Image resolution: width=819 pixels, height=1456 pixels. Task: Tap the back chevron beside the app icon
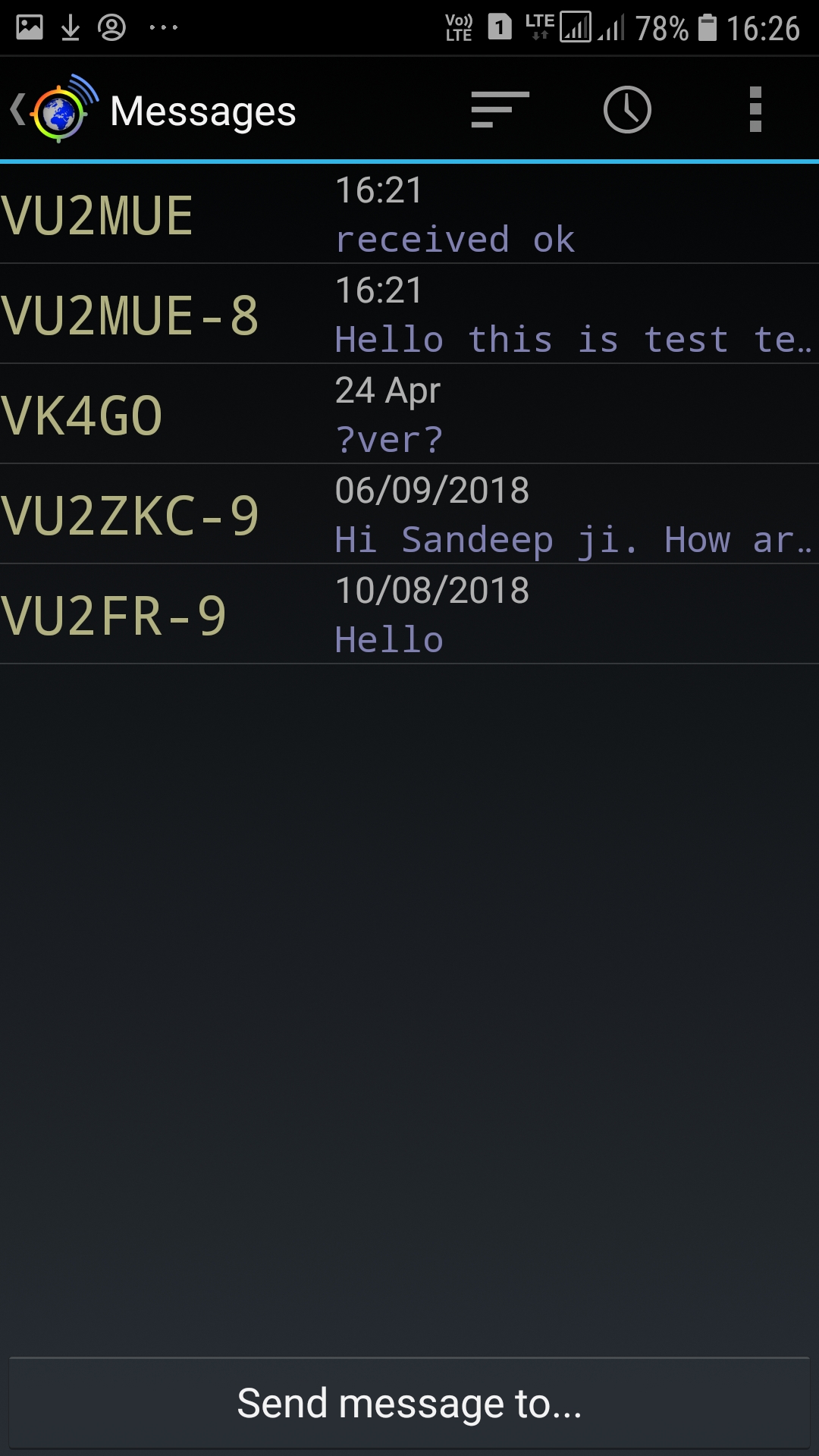pyautogui.click(x=17, y=109)
